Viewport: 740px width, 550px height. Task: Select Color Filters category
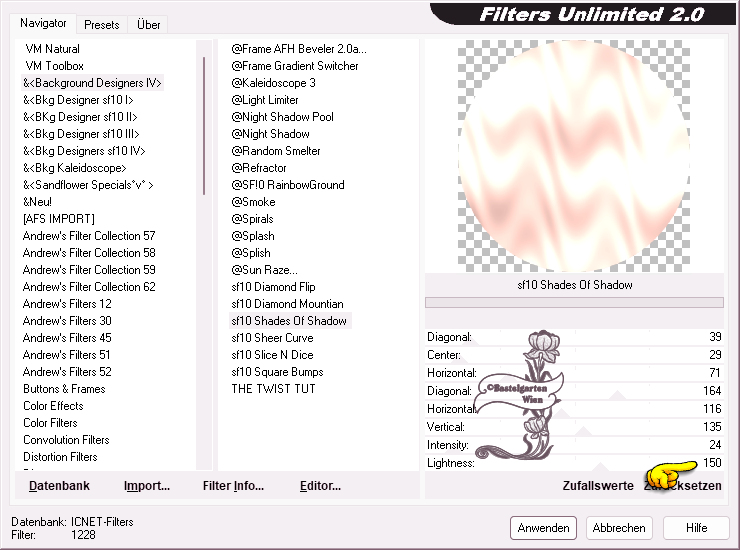tap(50, 423)
